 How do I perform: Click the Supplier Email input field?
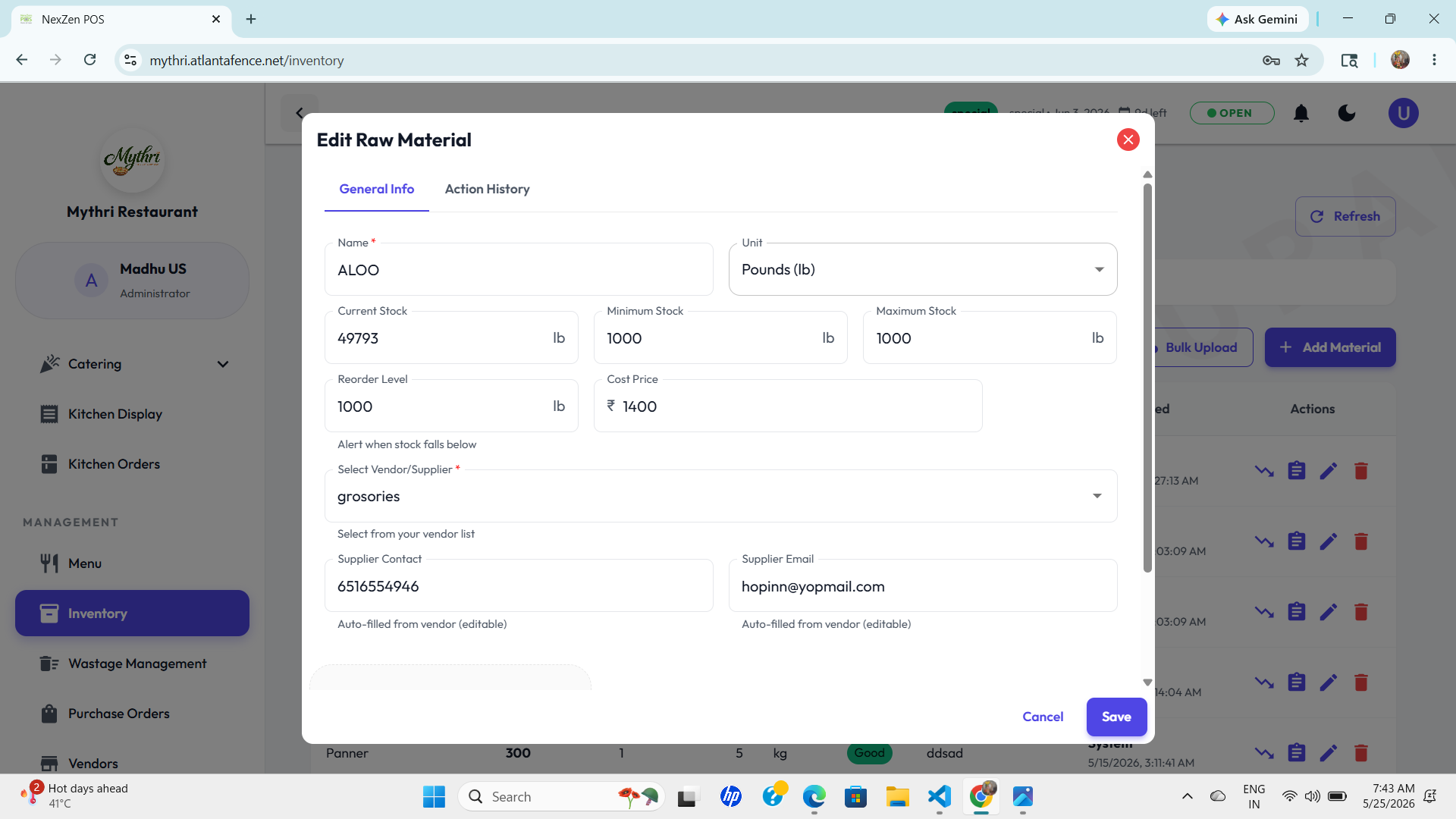tap(922, 585)
